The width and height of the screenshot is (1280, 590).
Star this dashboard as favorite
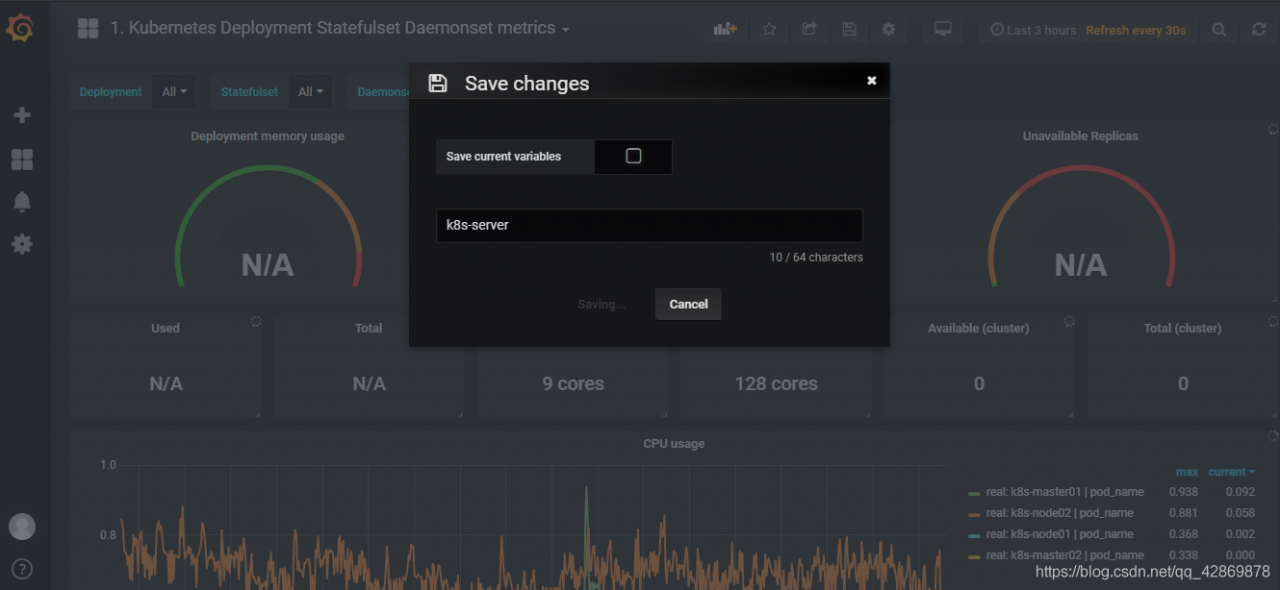pyautogui.click(x=769, y=30)
